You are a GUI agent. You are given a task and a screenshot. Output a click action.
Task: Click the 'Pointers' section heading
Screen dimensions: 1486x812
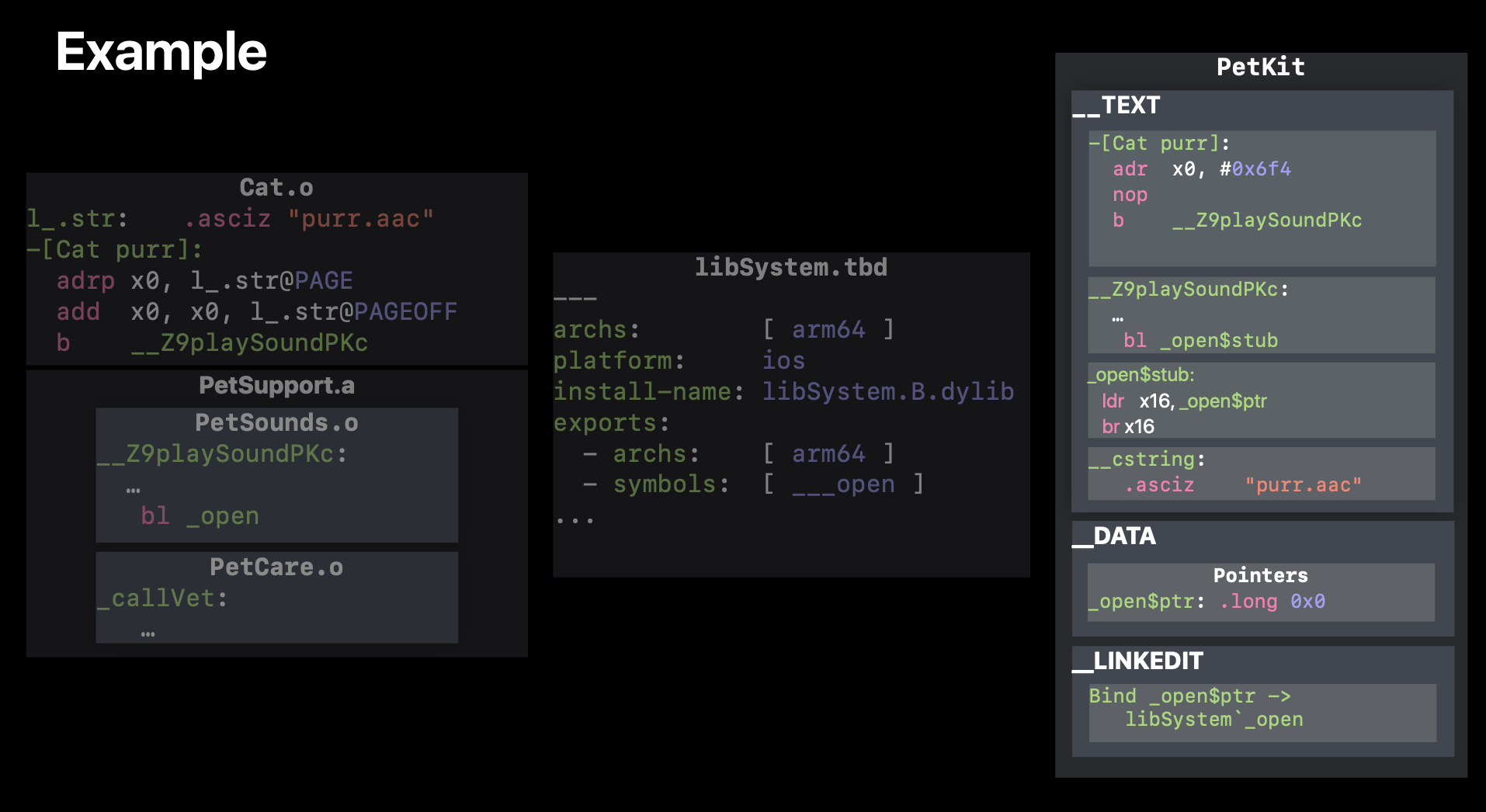click(x=1261, y=575)
